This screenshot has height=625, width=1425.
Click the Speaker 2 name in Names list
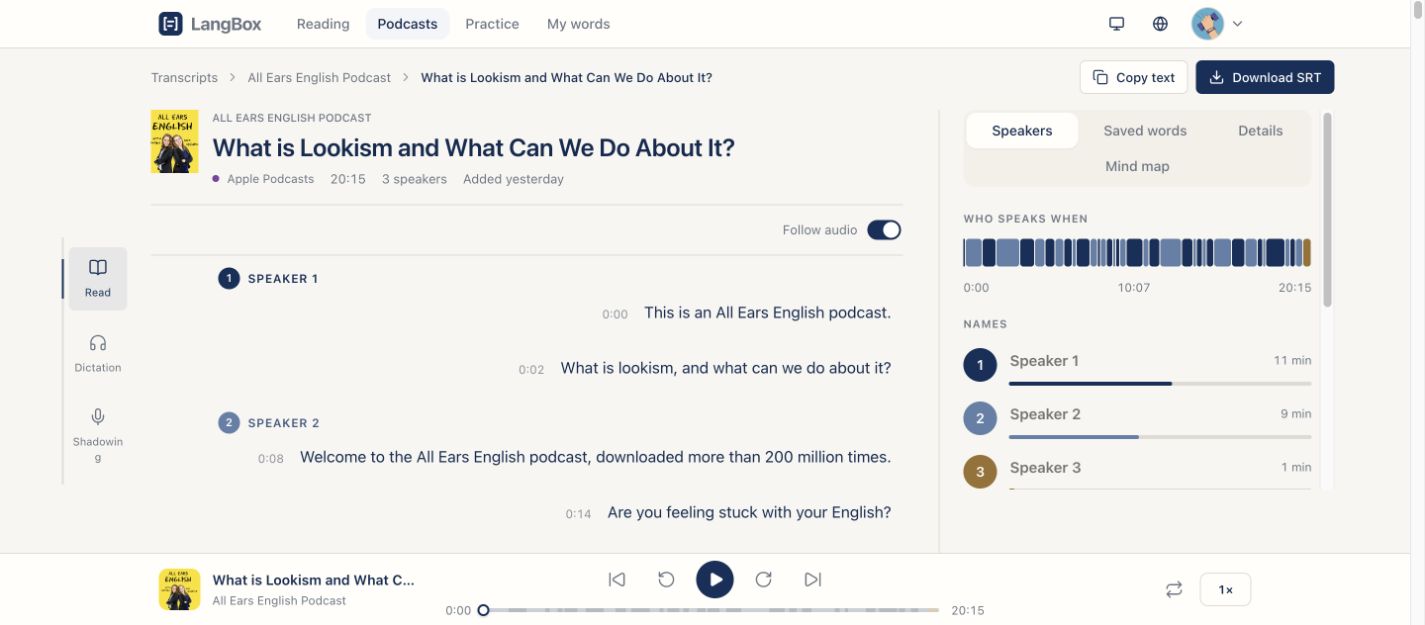[x=1045, y=414]
